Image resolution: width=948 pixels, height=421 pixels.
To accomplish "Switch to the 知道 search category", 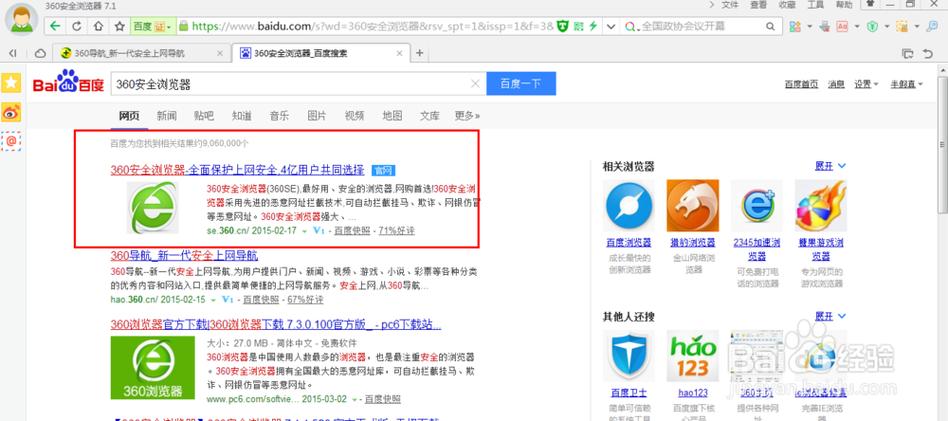I will (x=241, y=116).
